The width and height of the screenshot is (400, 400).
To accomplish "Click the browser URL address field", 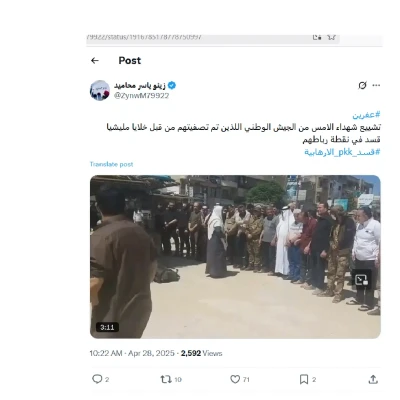I will [213, 37].
